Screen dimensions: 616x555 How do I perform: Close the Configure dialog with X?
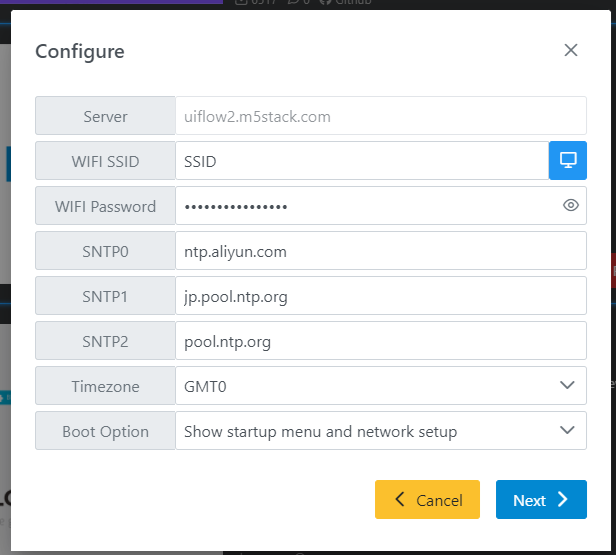571,50
